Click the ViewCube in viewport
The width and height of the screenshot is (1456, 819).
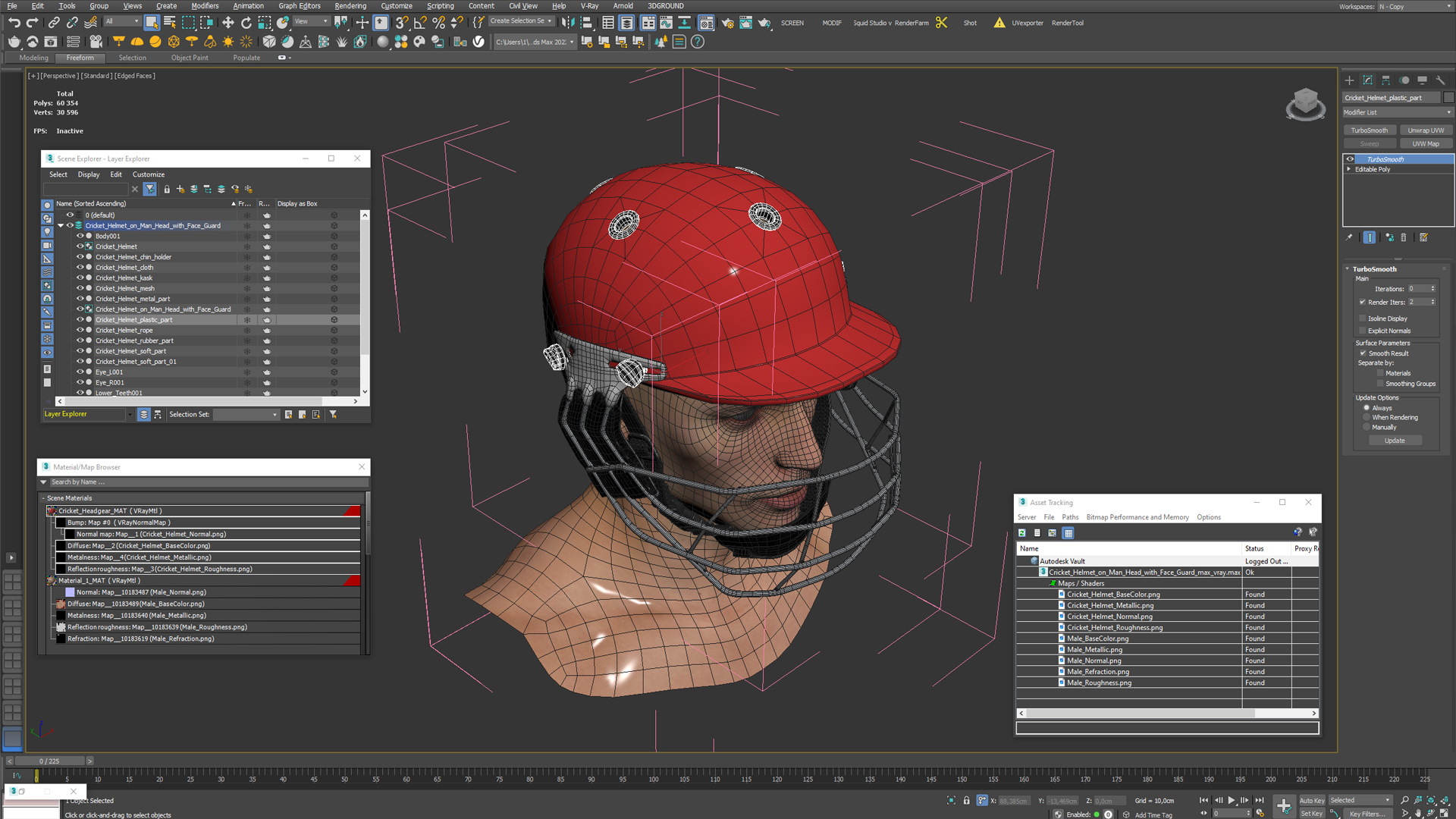1305,104
